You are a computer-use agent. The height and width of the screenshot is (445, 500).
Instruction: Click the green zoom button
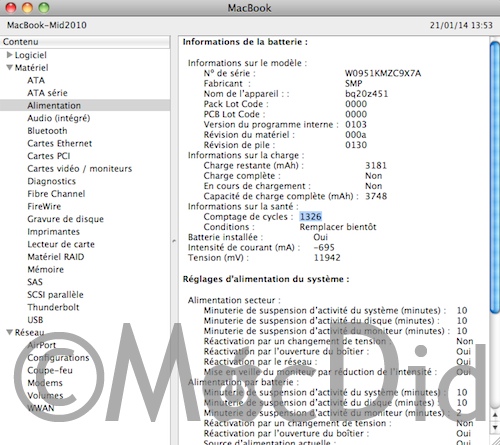click(x=44, y=7)
